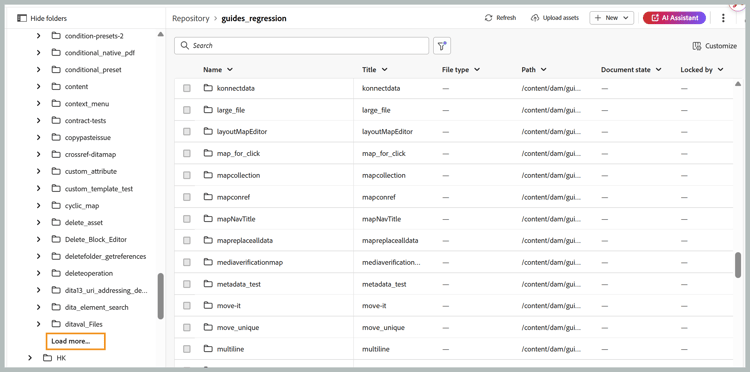Click the Upload assets cloud icon

coord(535,18)
